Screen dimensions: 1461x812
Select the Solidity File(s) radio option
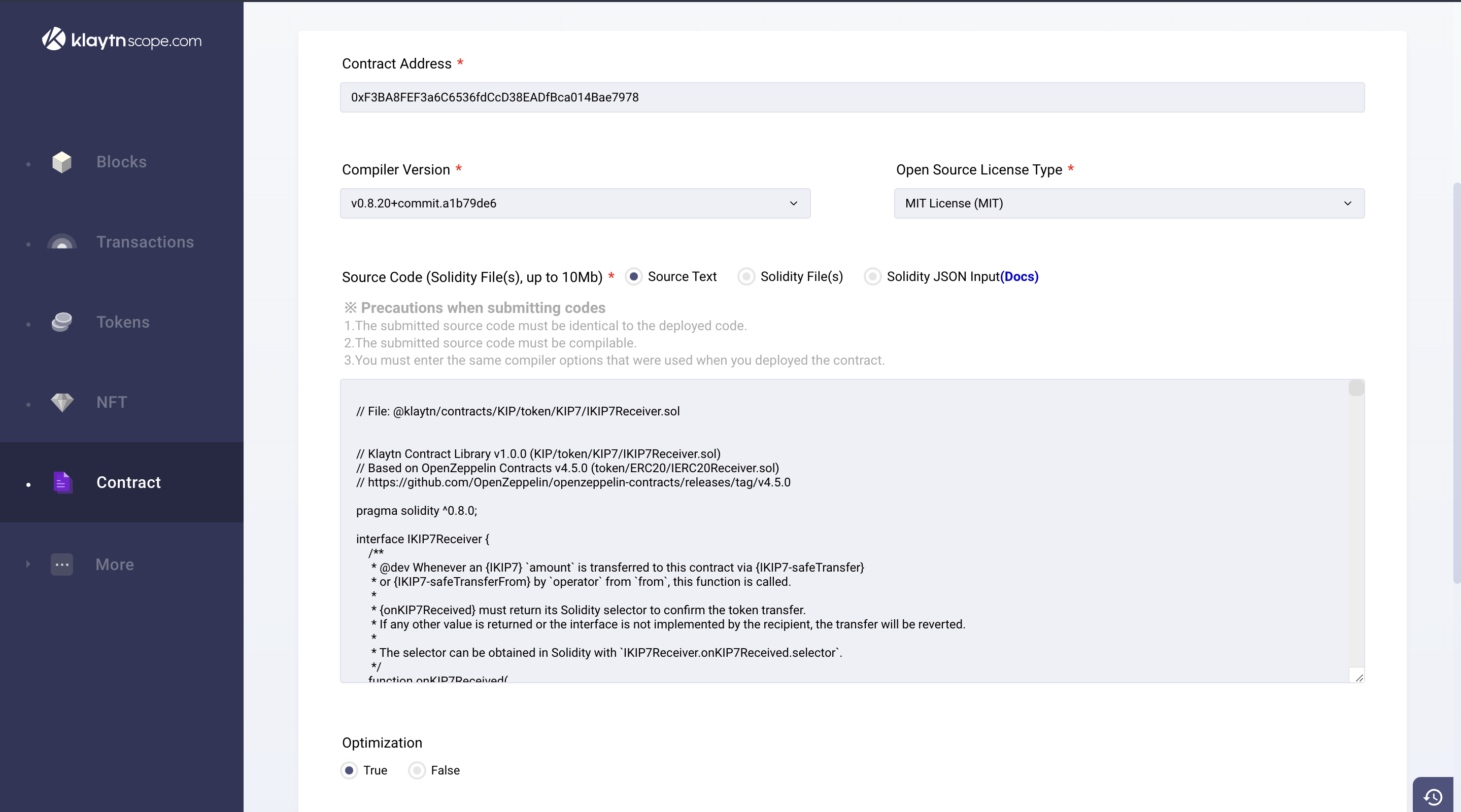pyautogui.click(x=746, y=276)
